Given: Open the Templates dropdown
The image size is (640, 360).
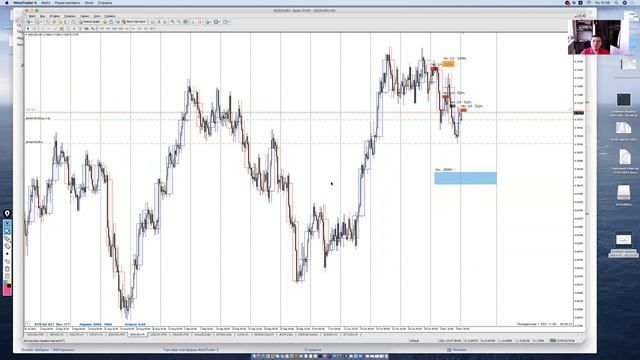Looking at the screenshot, I should tap(227, 22).
